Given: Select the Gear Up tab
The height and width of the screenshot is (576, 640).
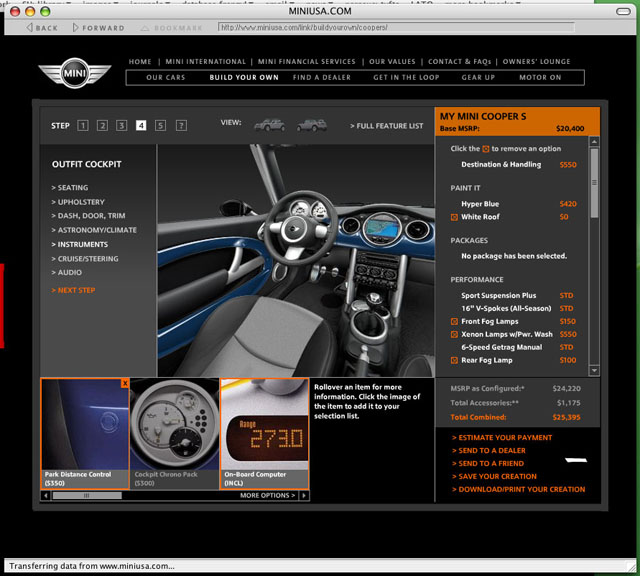Looking at the screenshot, I should point(478,78).
